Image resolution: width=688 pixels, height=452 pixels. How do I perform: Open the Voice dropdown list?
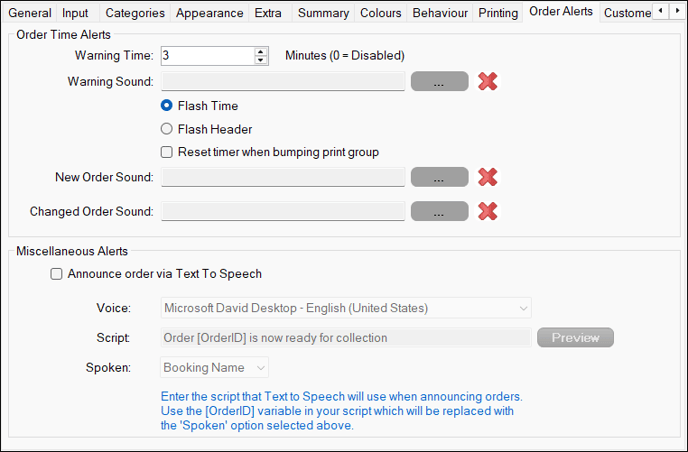[346, 308]
